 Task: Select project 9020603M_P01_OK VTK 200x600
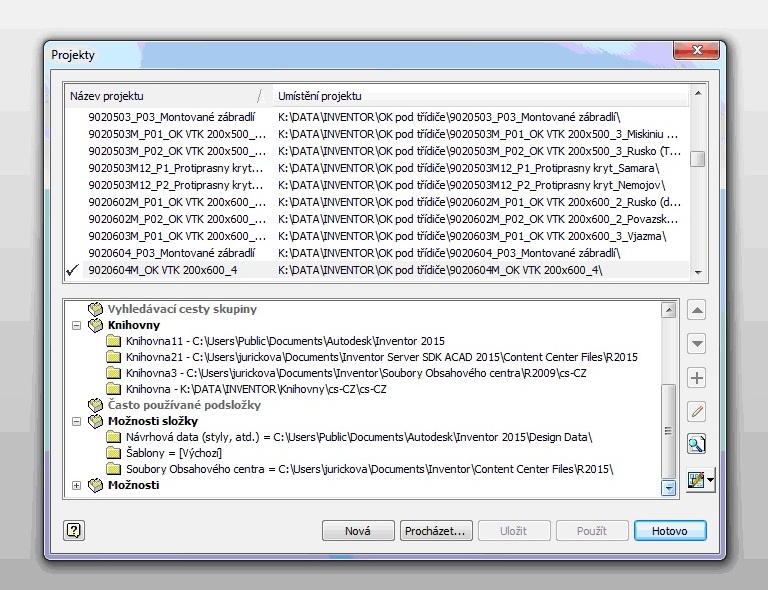177,236
